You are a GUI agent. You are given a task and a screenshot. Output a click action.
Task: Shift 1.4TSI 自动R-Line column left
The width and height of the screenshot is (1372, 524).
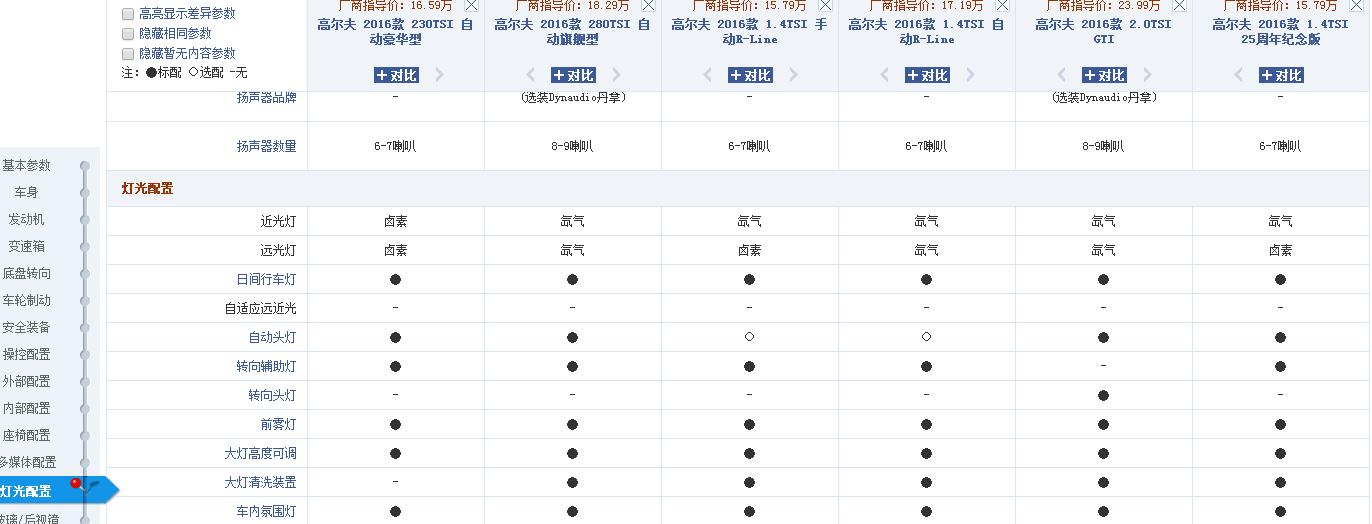(885, 75)
